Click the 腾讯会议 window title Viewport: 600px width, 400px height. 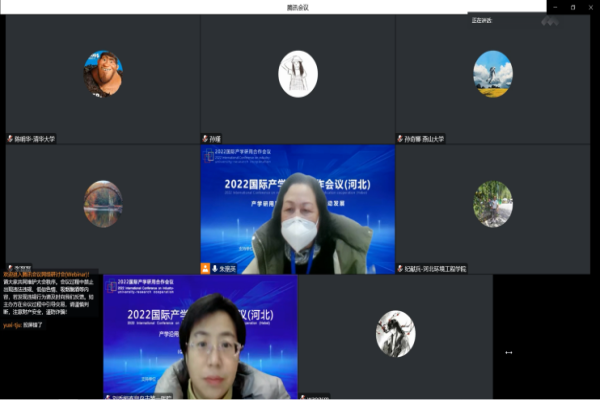[299, 6]
